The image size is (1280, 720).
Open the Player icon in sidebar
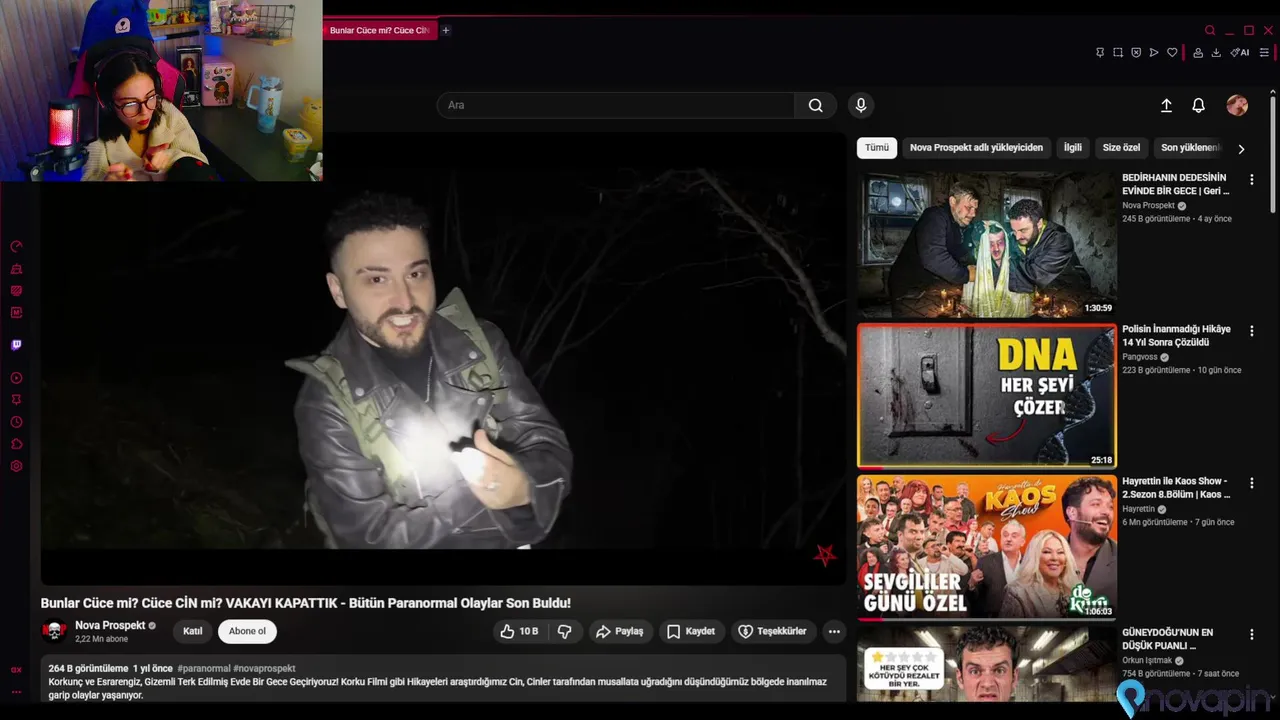(16, 378)
